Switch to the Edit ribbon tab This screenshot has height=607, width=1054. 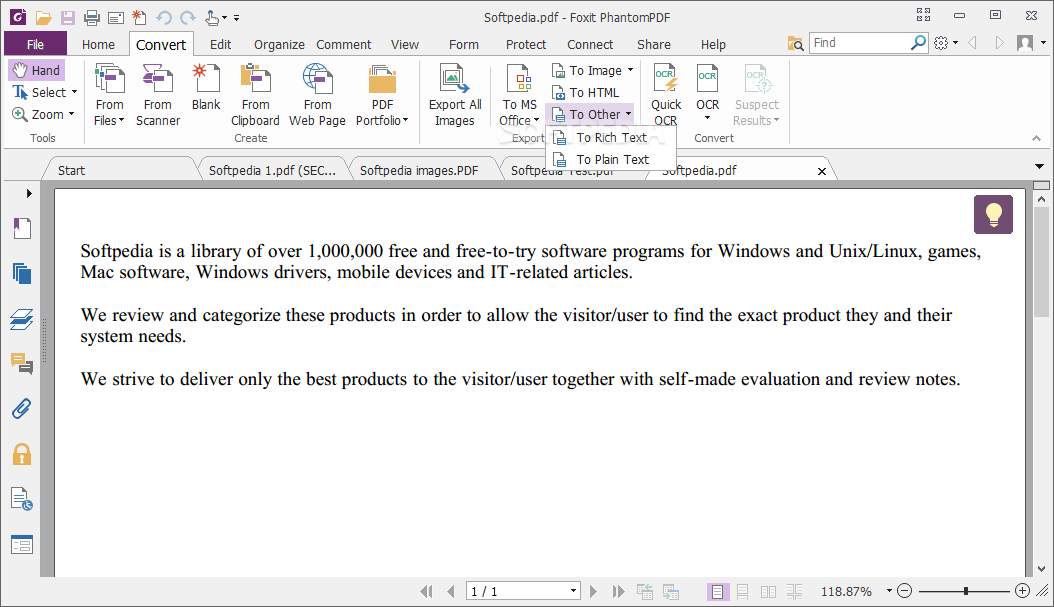tap(220, 44)
